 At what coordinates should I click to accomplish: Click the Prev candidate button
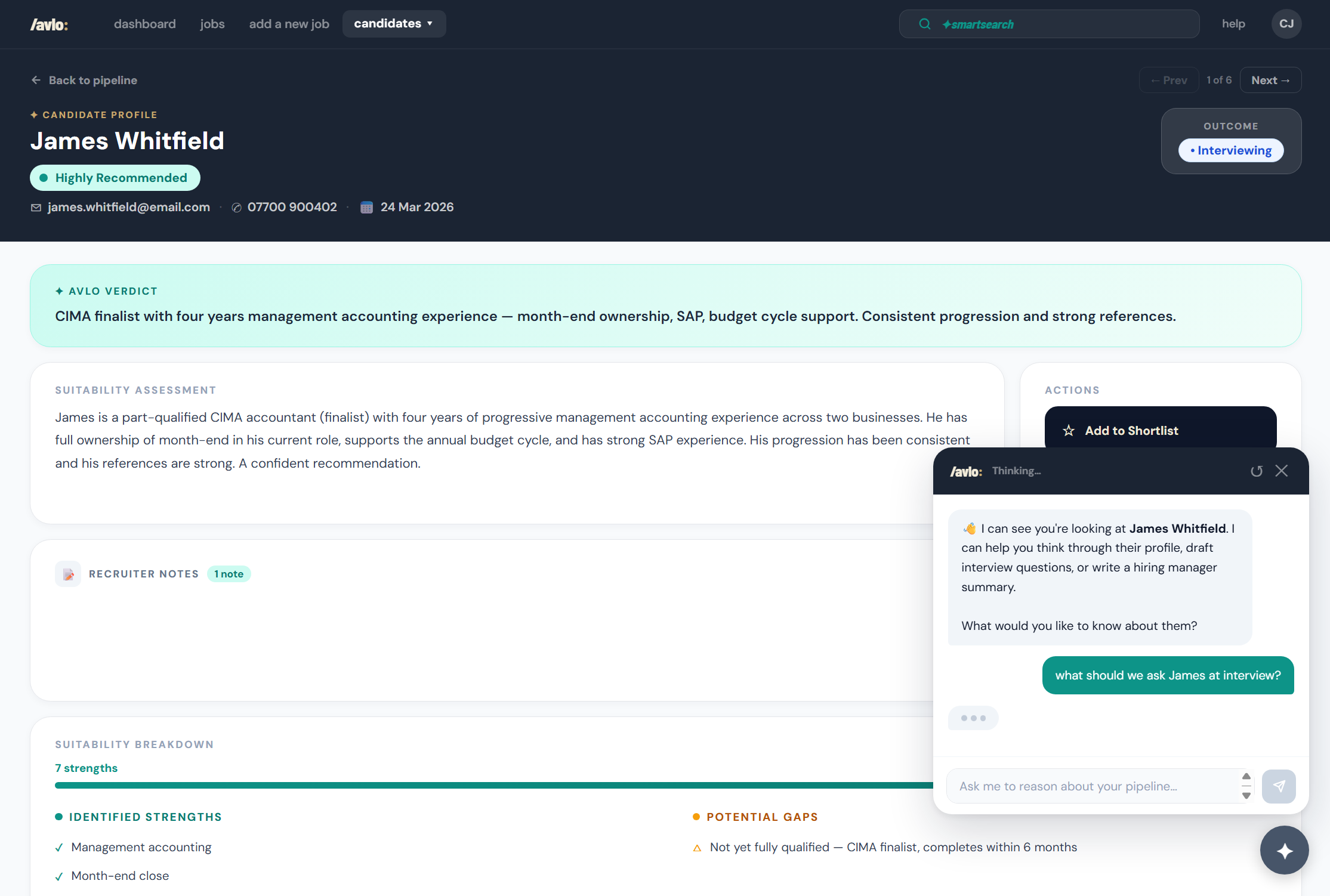[1169, 80]
